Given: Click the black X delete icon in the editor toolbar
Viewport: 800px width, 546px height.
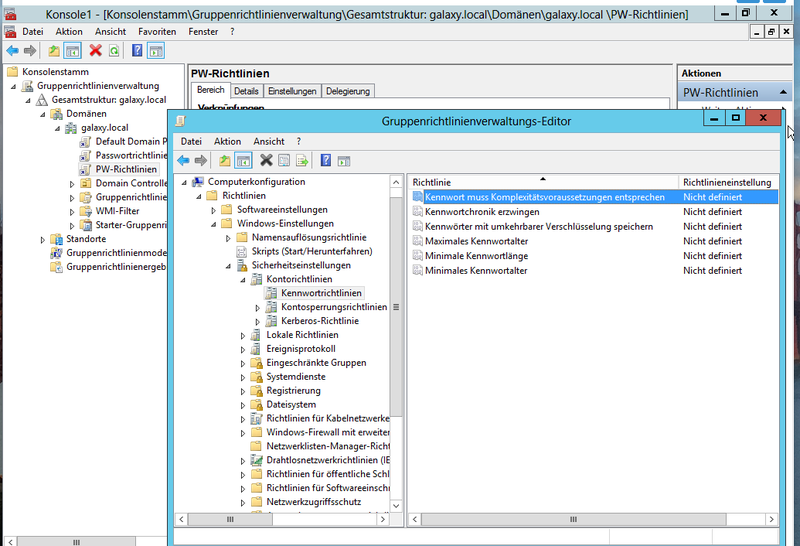Looking at the screenshot, I should pos(266,160).
